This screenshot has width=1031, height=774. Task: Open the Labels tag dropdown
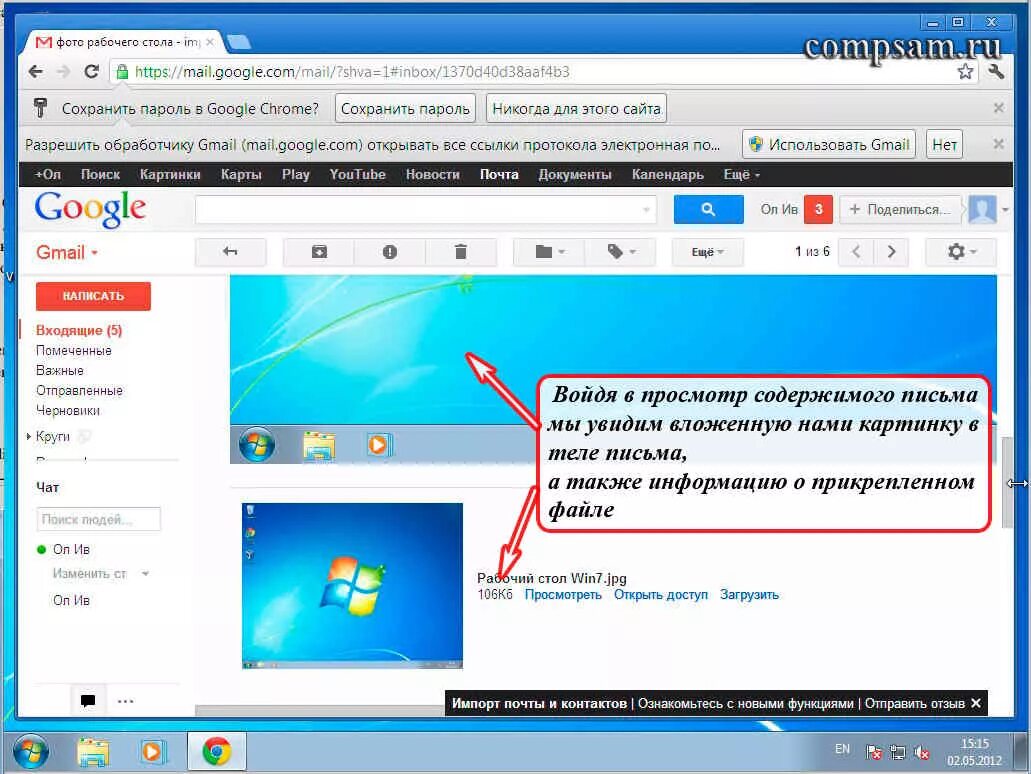click(621, 252)
